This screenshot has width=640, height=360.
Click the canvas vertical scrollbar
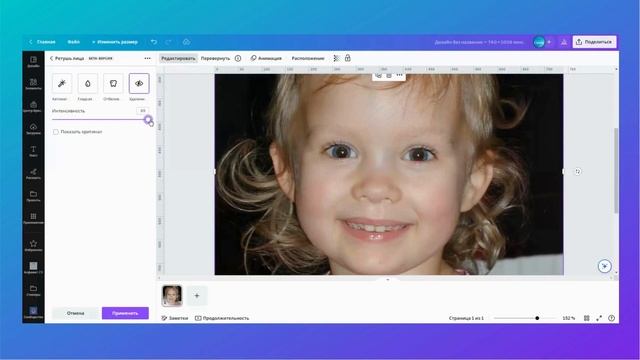click(x=616, y=170)
